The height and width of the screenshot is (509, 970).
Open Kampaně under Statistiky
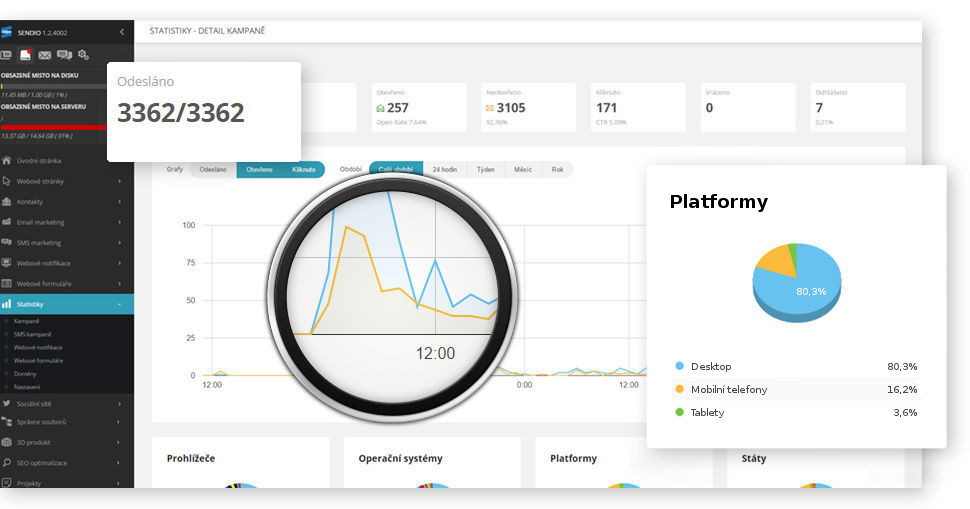click(27, 321)
